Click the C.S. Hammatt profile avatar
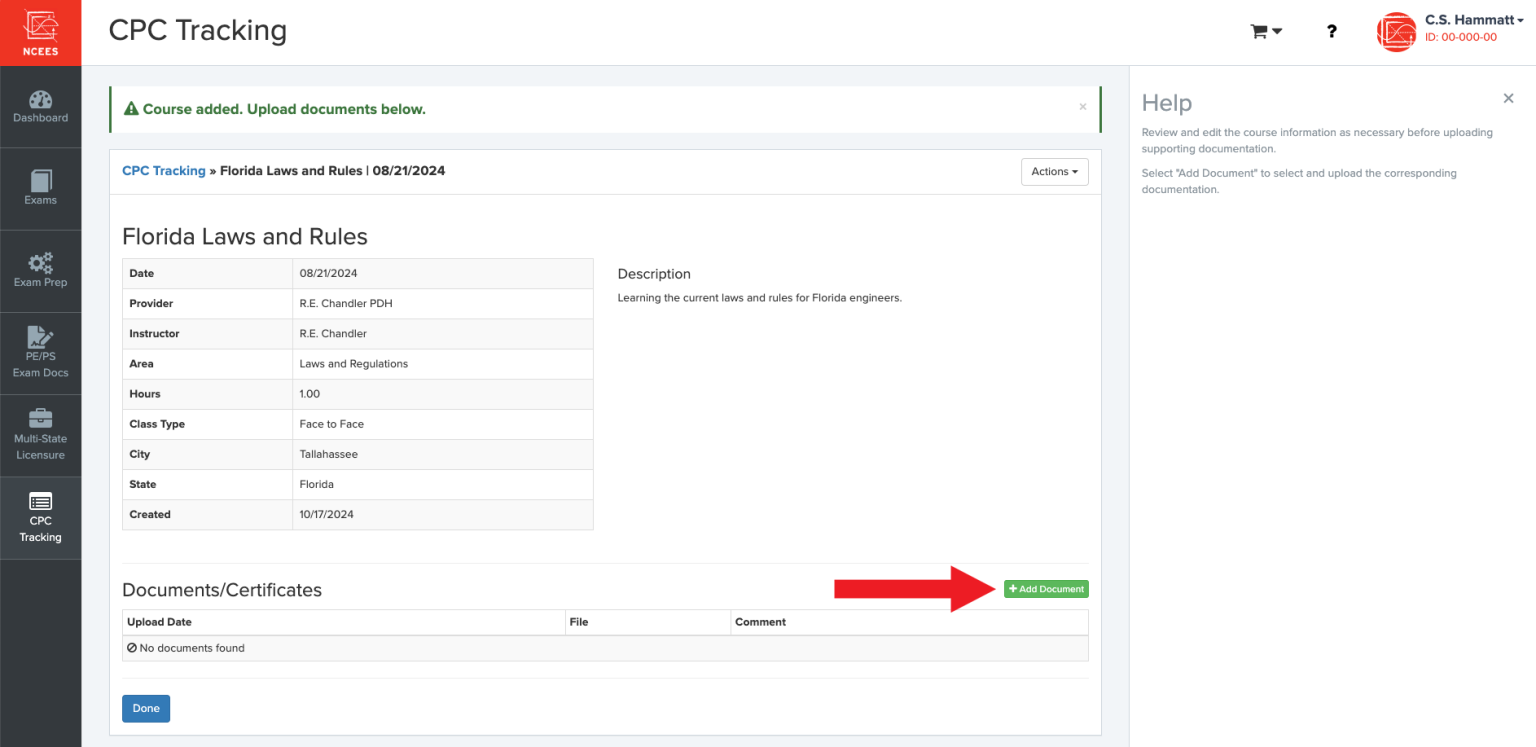The width and height of the screenshot is (1536, 747). point(1396,31)
